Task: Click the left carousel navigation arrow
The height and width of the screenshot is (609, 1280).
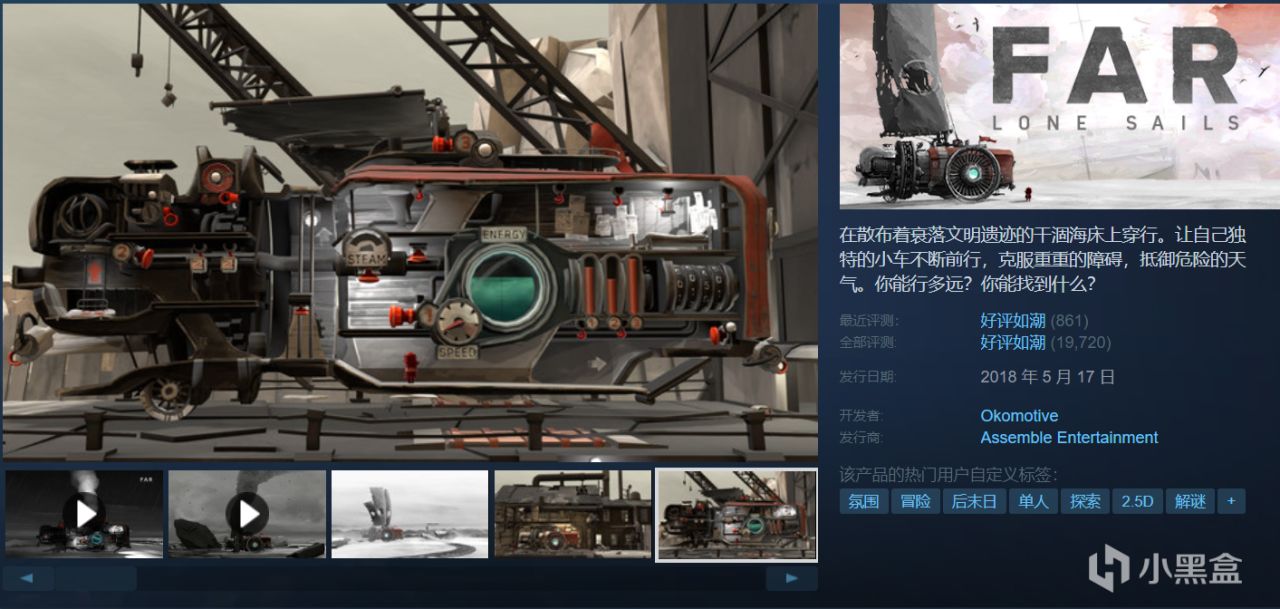Action: [28, 578]
